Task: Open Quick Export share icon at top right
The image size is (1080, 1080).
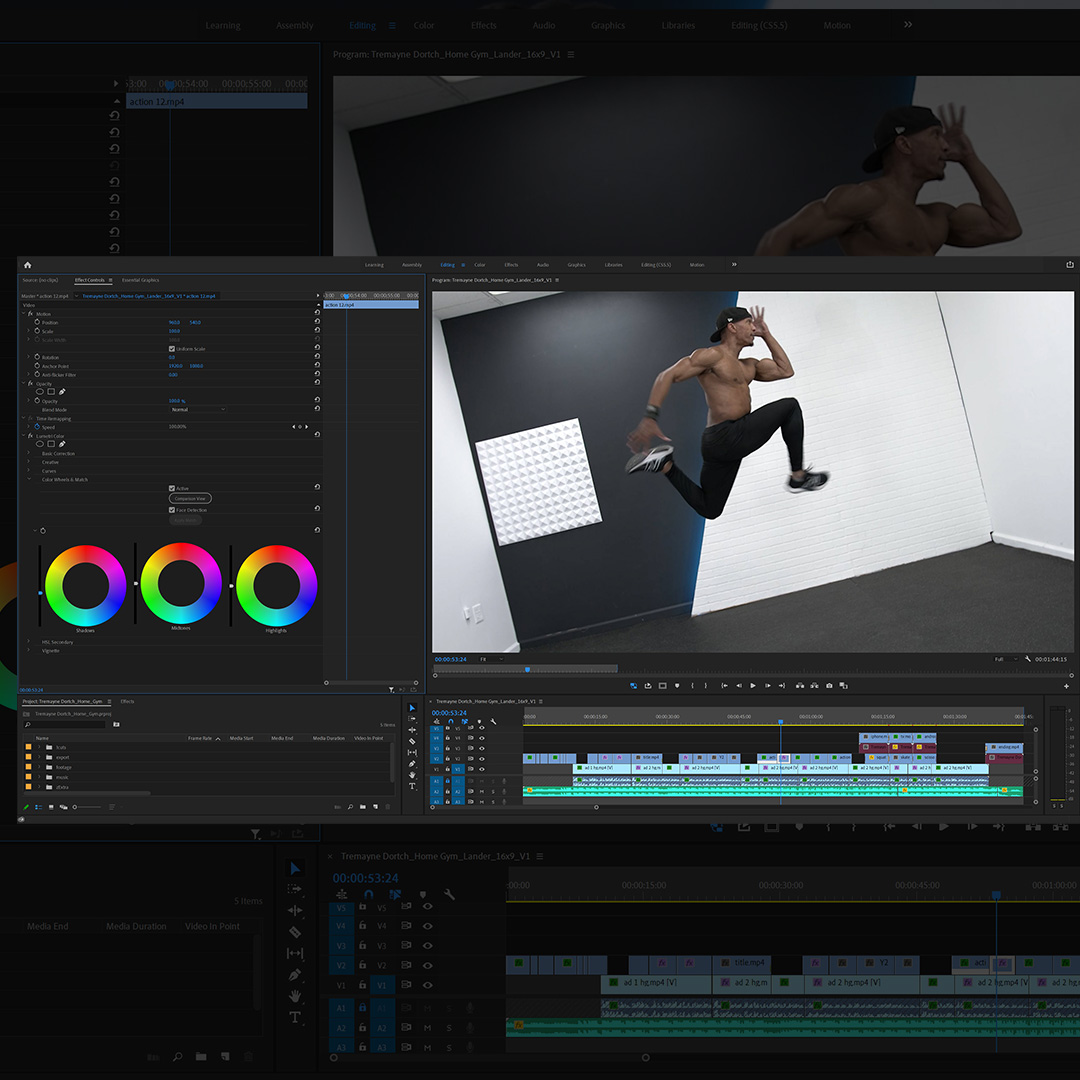Action: click(1070, 264)
